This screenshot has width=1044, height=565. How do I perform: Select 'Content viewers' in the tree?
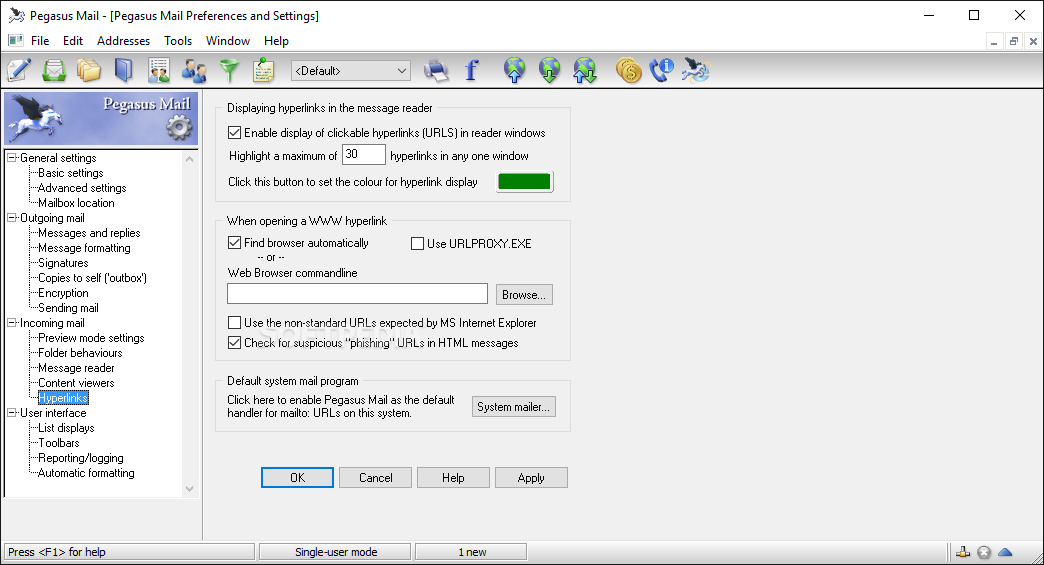click(76, 383)
